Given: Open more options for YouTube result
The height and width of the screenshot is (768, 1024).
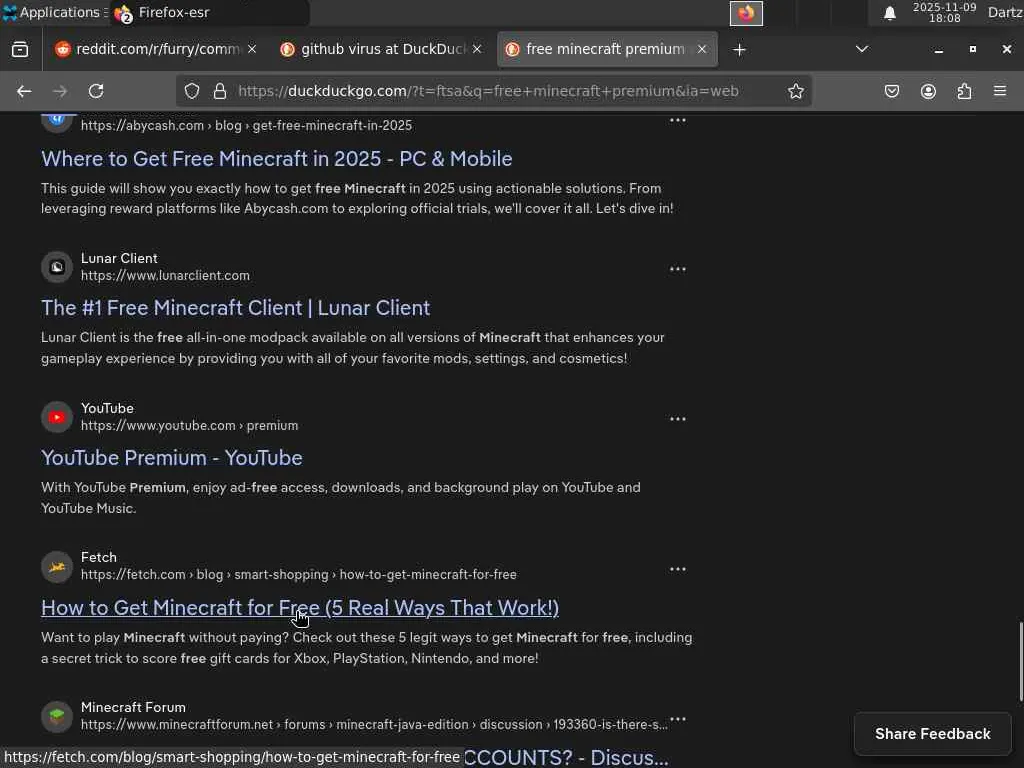Looking at the screenshot, I should pos(677,419).
